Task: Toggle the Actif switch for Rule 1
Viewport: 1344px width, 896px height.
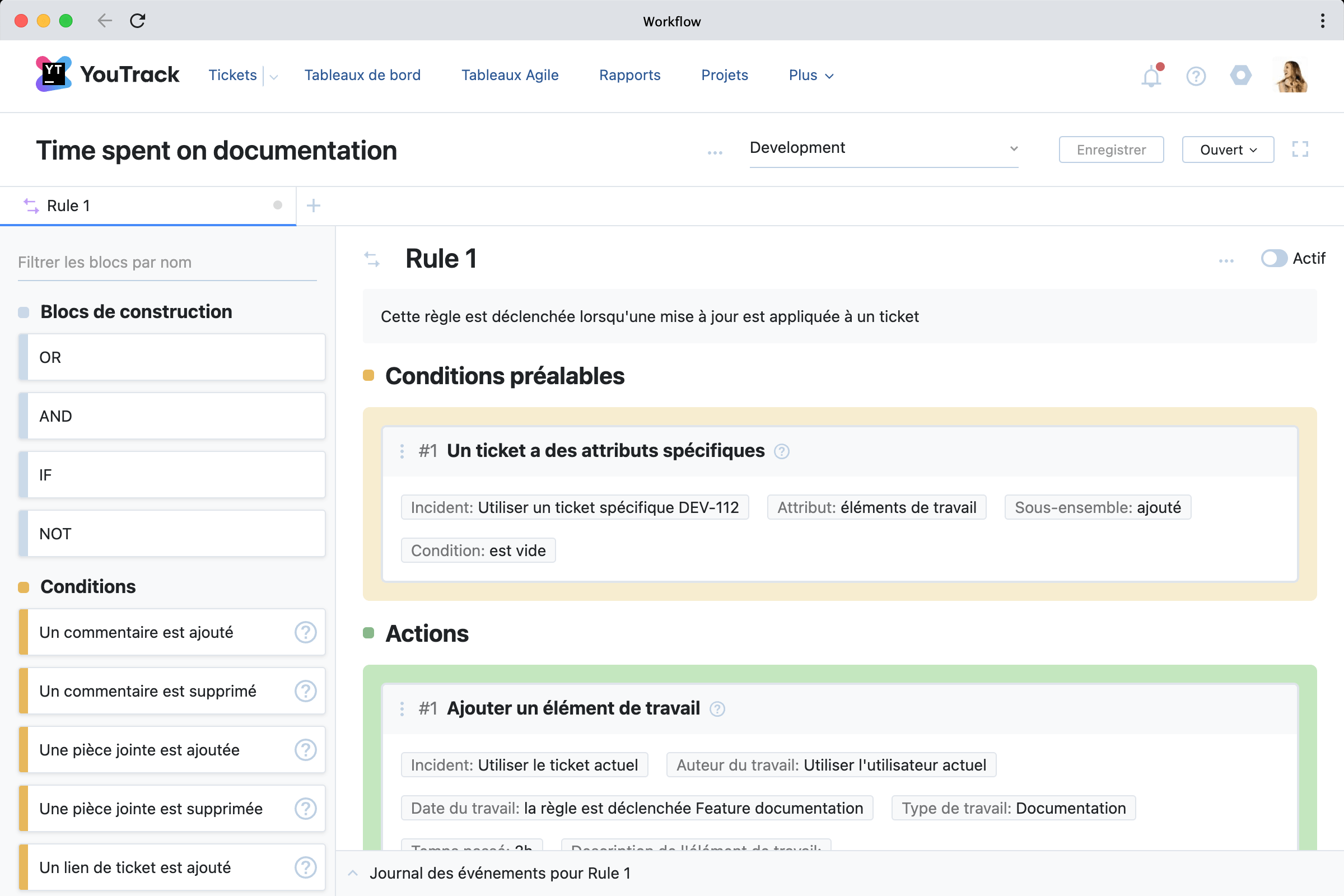Action: pyautogui.click(x=1273, y=258)
